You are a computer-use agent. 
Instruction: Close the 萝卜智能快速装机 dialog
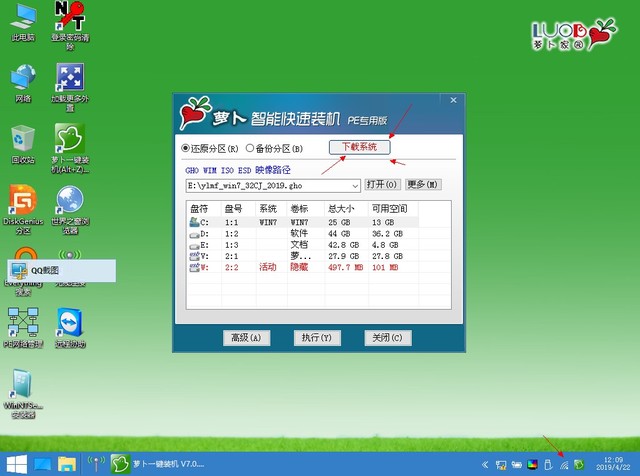pos(453,100)
